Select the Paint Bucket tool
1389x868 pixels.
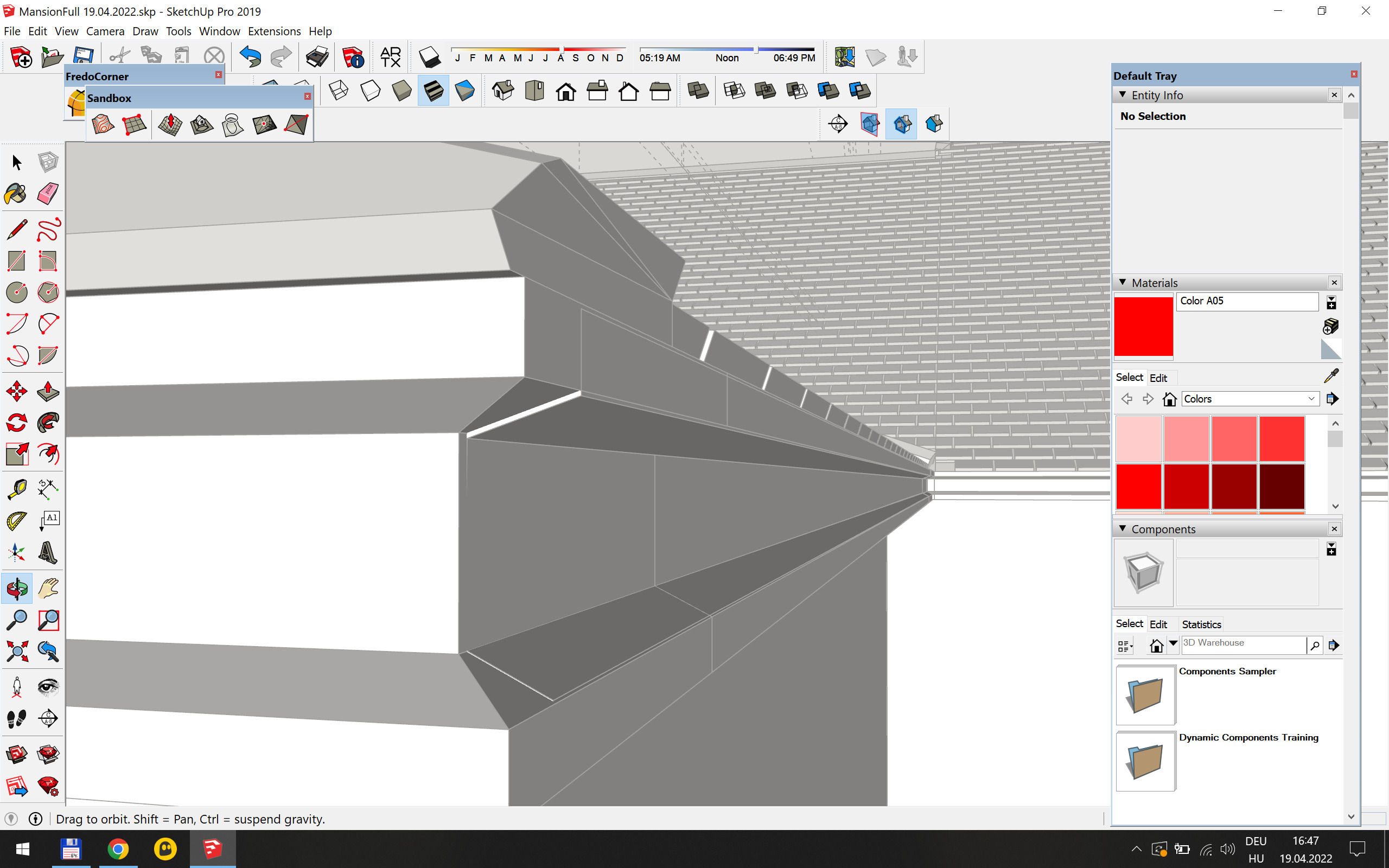[x=16, y=194]
